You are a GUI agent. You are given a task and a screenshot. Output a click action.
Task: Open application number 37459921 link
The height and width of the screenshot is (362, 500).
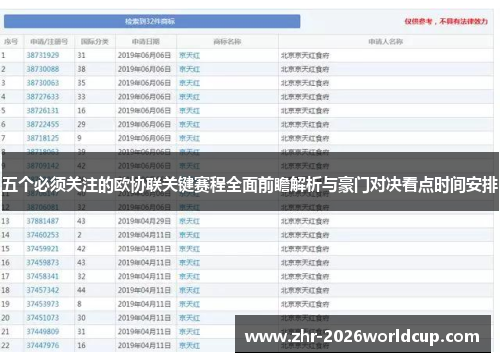click(x=43, y=249)
